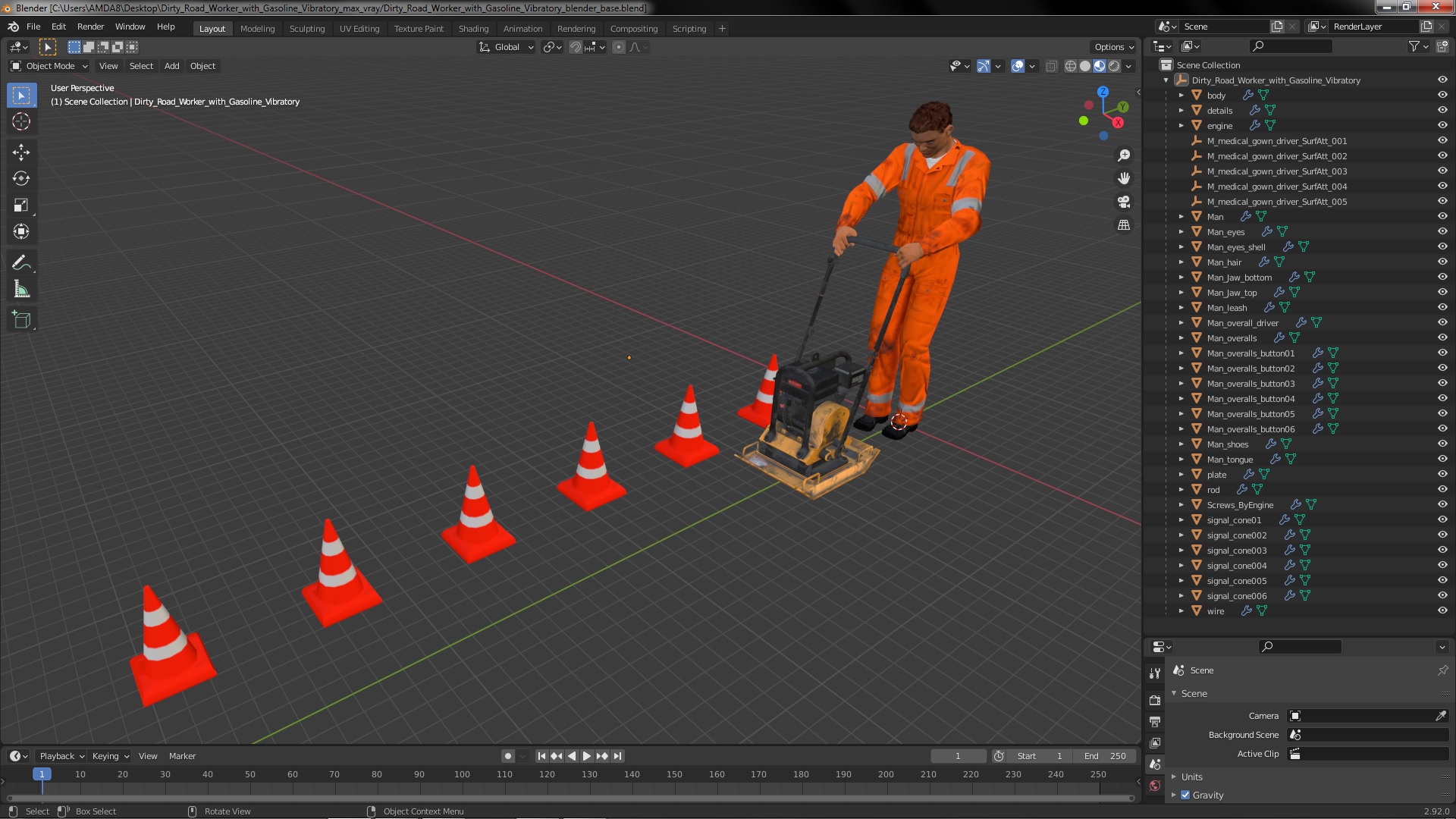Viewport: 1456px width, 819px height.
Task: Click the pan view hand icon
Action: (1124, 178)
